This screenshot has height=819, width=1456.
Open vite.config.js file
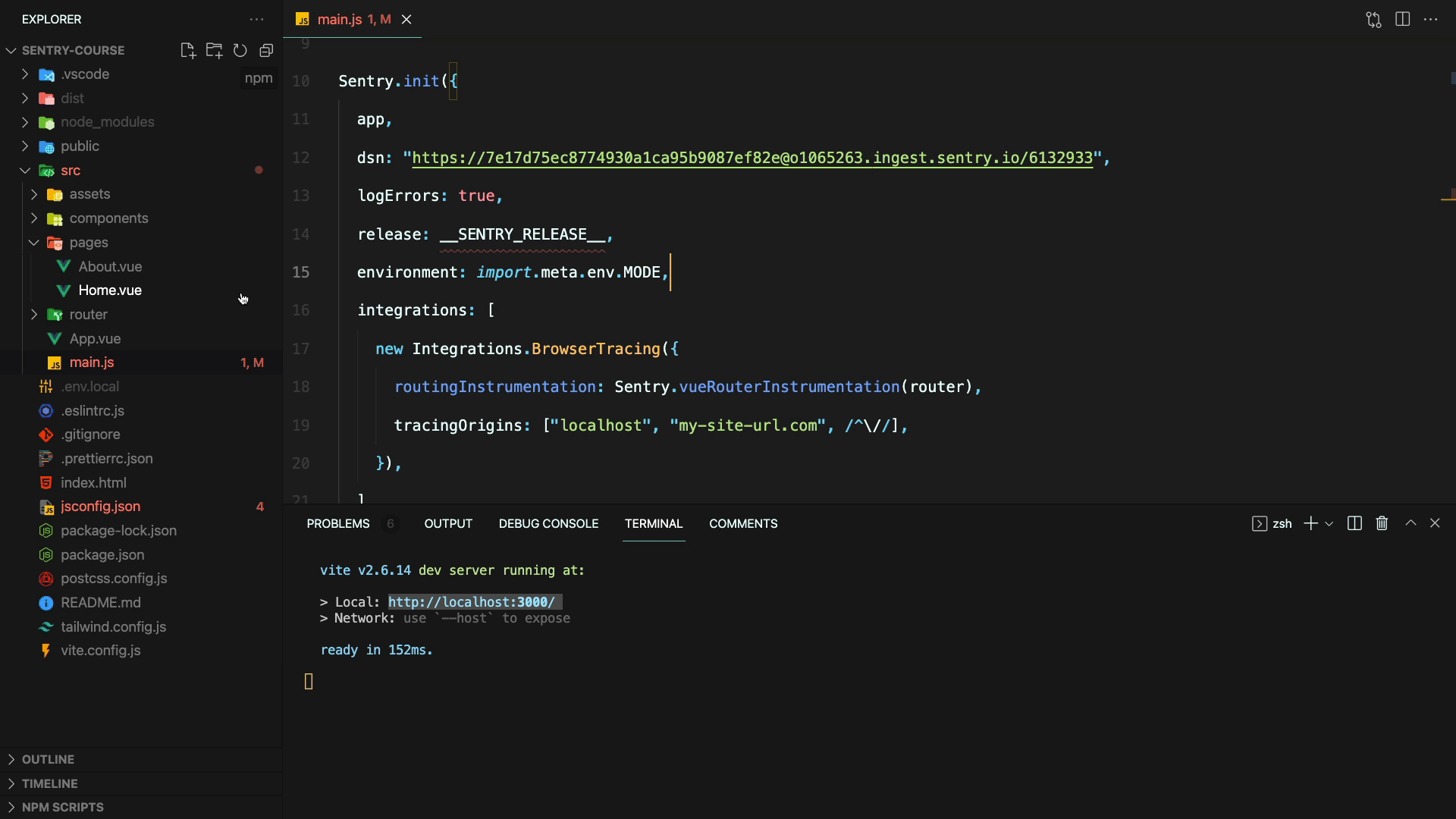(x=141, y=651)
